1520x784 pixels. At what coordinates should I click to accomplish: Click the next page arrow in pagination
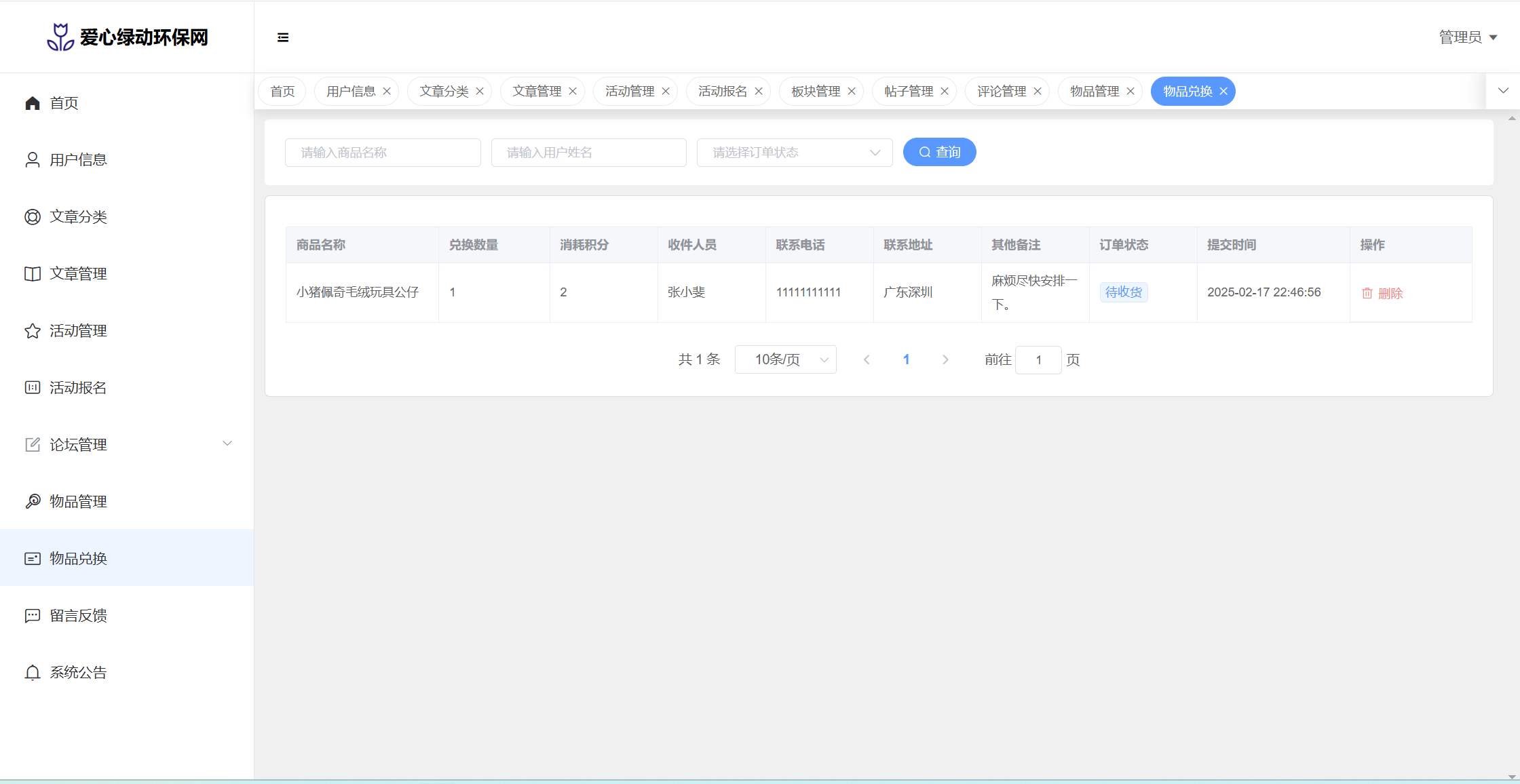pos(945,360)
